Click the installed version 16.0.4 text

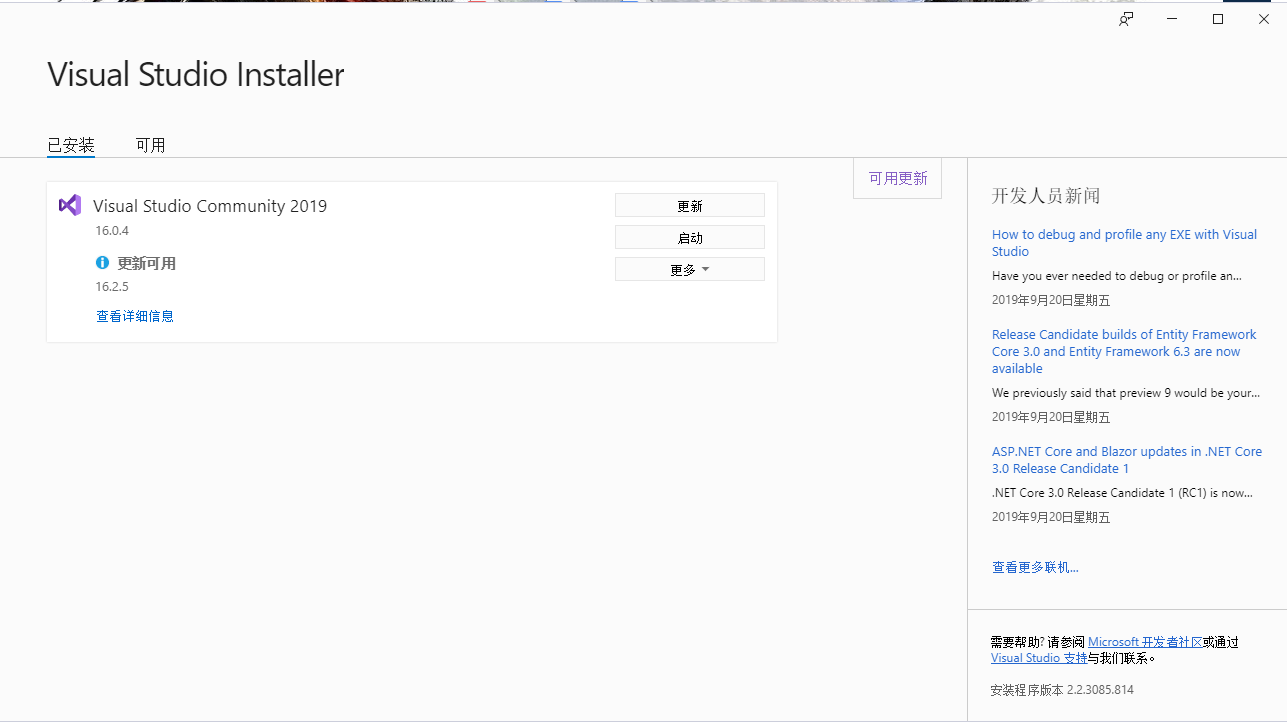[x=112, y=231]
